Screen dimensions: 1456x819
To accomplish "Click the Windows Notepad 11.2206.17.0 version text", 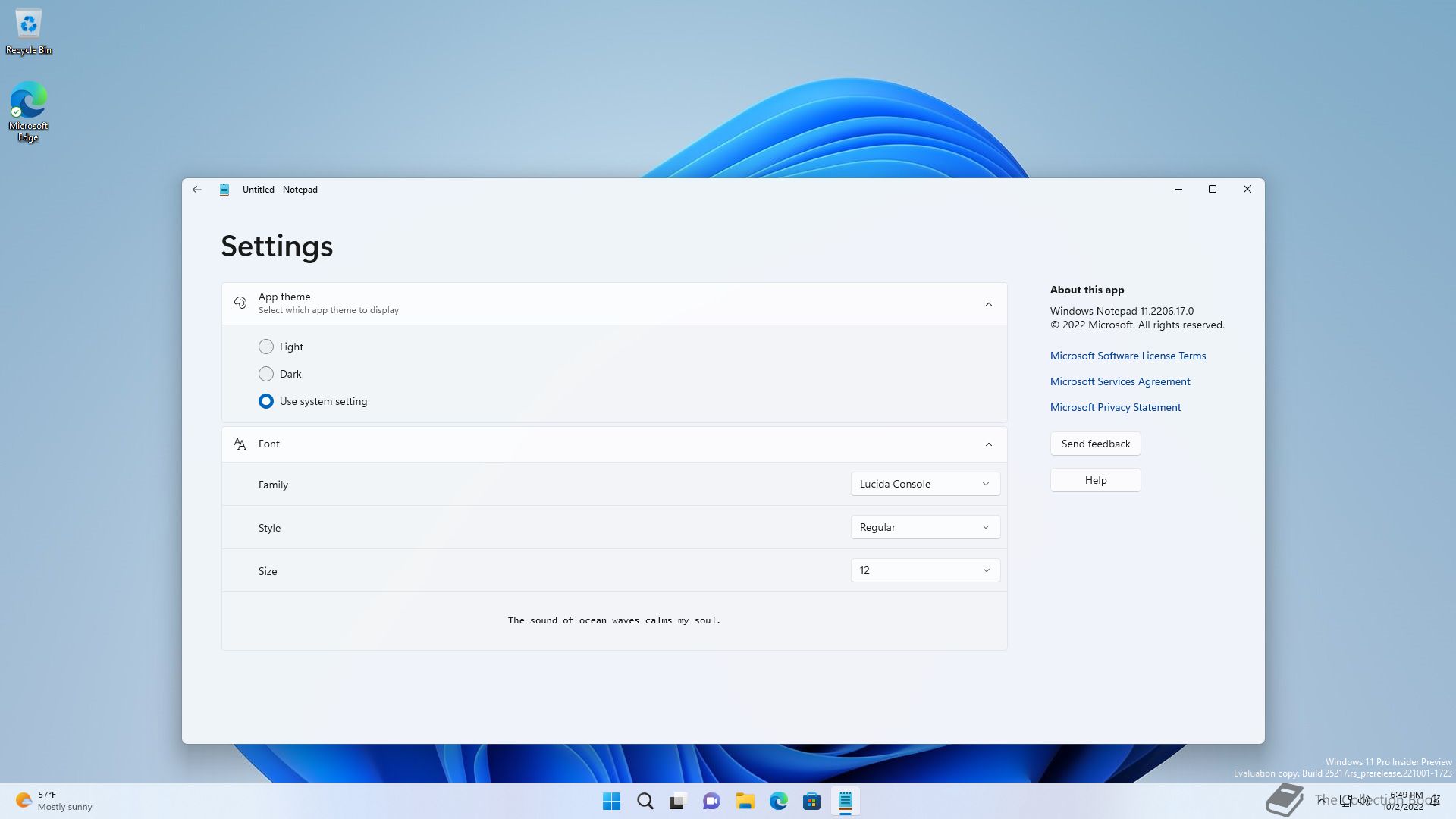I will pos(1122,311).
